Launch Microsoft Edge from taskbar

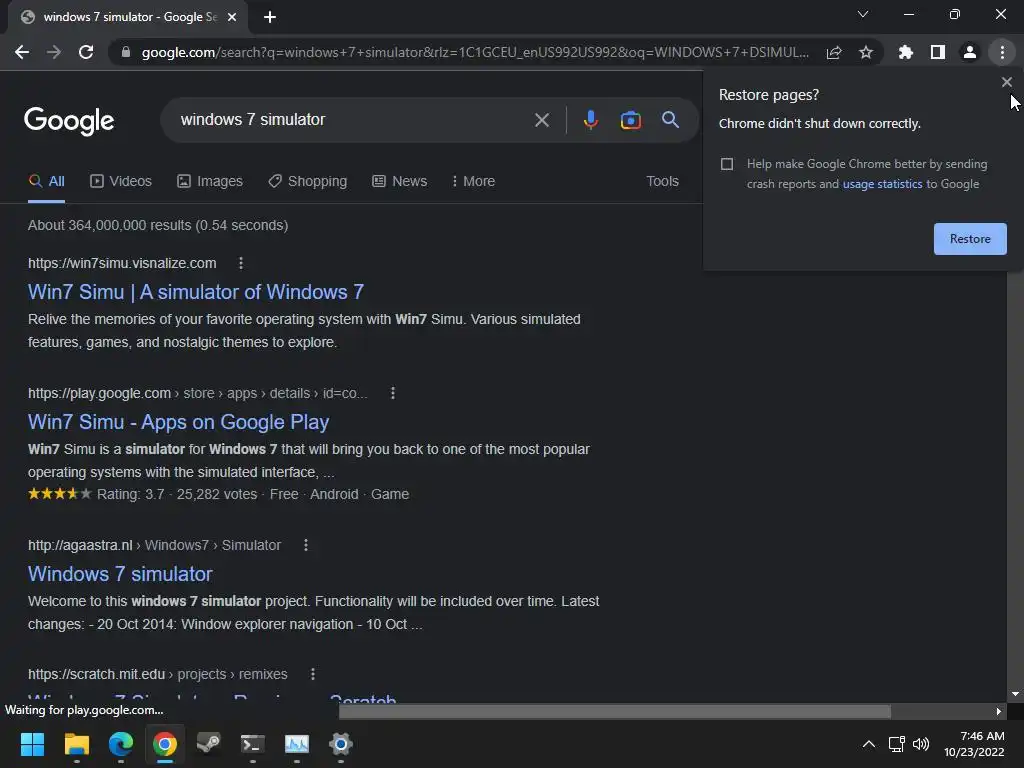[x=121, y=744]
